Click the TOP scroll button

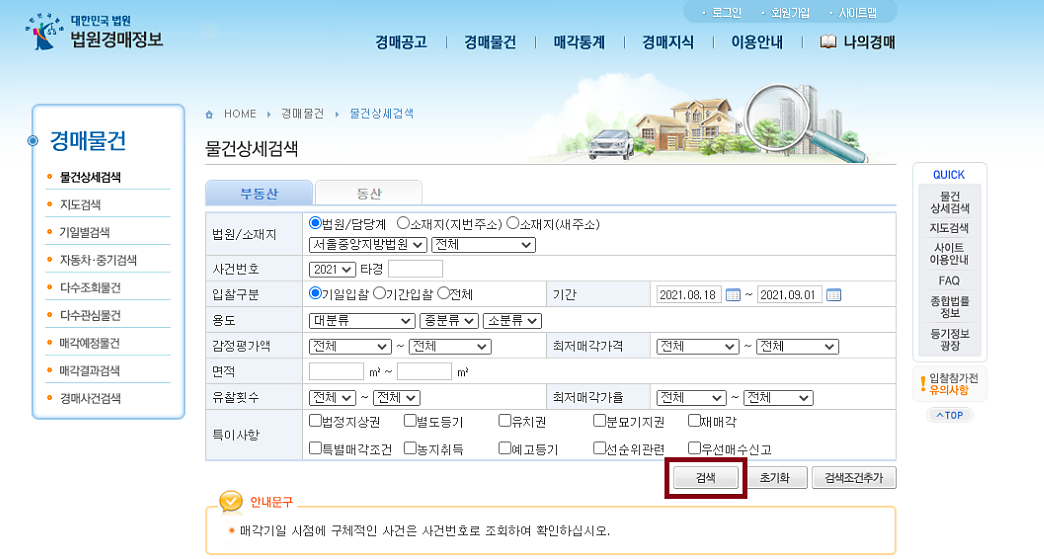[950, 415]
